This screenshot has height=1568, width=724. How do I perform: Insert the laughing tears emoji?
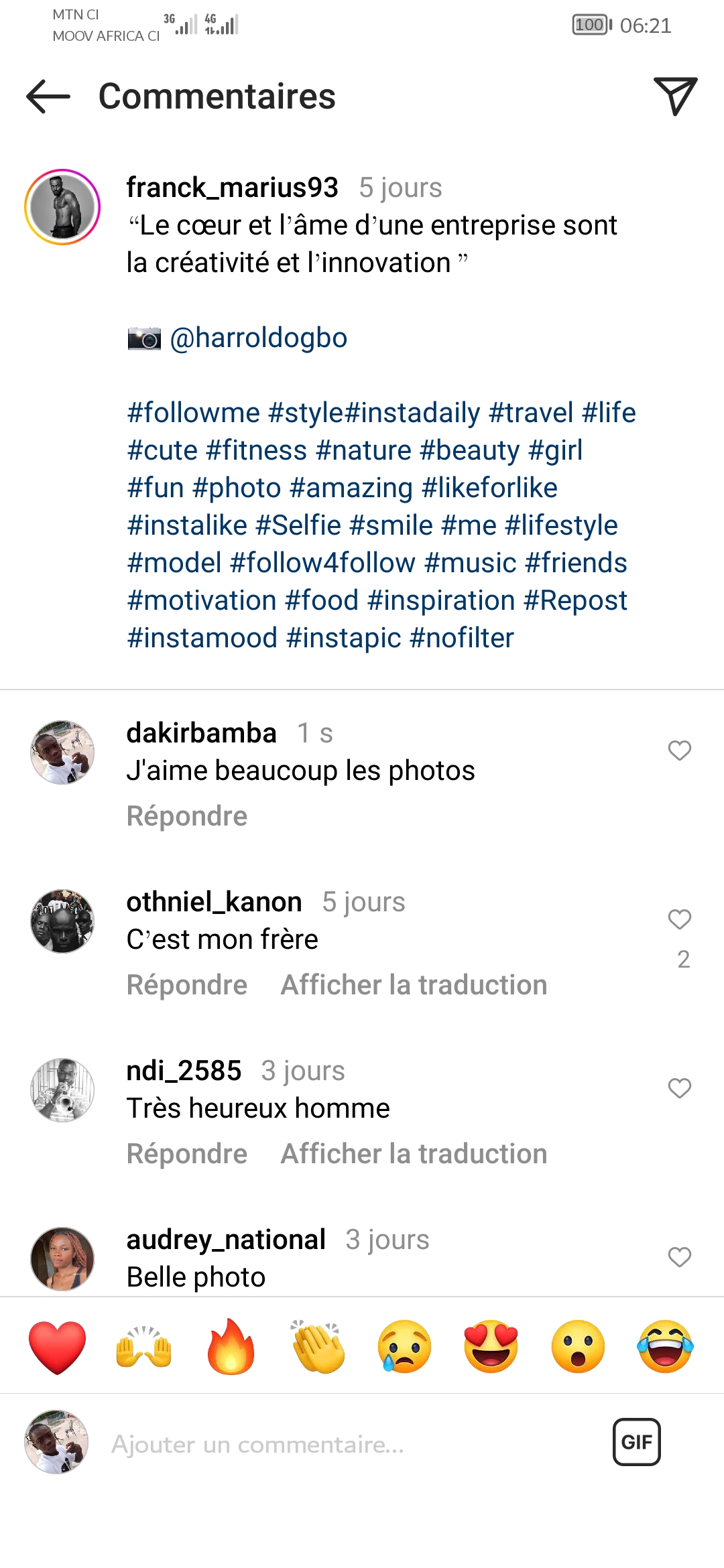coord(665,1347)
